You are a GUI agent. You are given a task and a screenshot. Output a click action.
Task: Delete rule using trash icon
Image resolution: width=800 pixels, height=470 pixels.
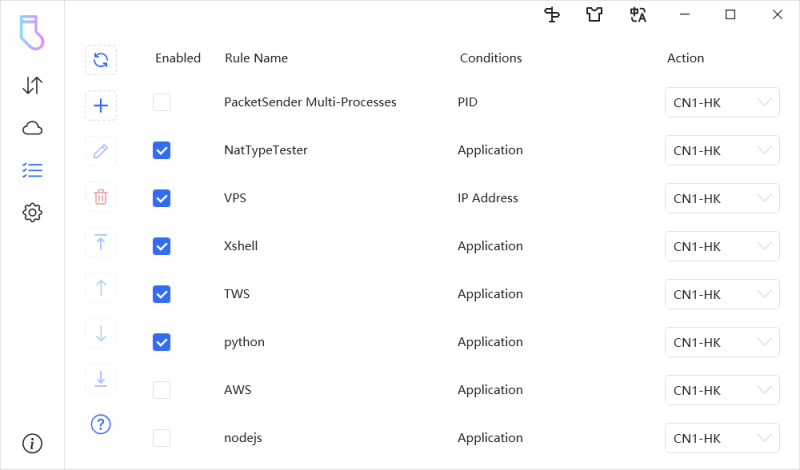[101, 197]
